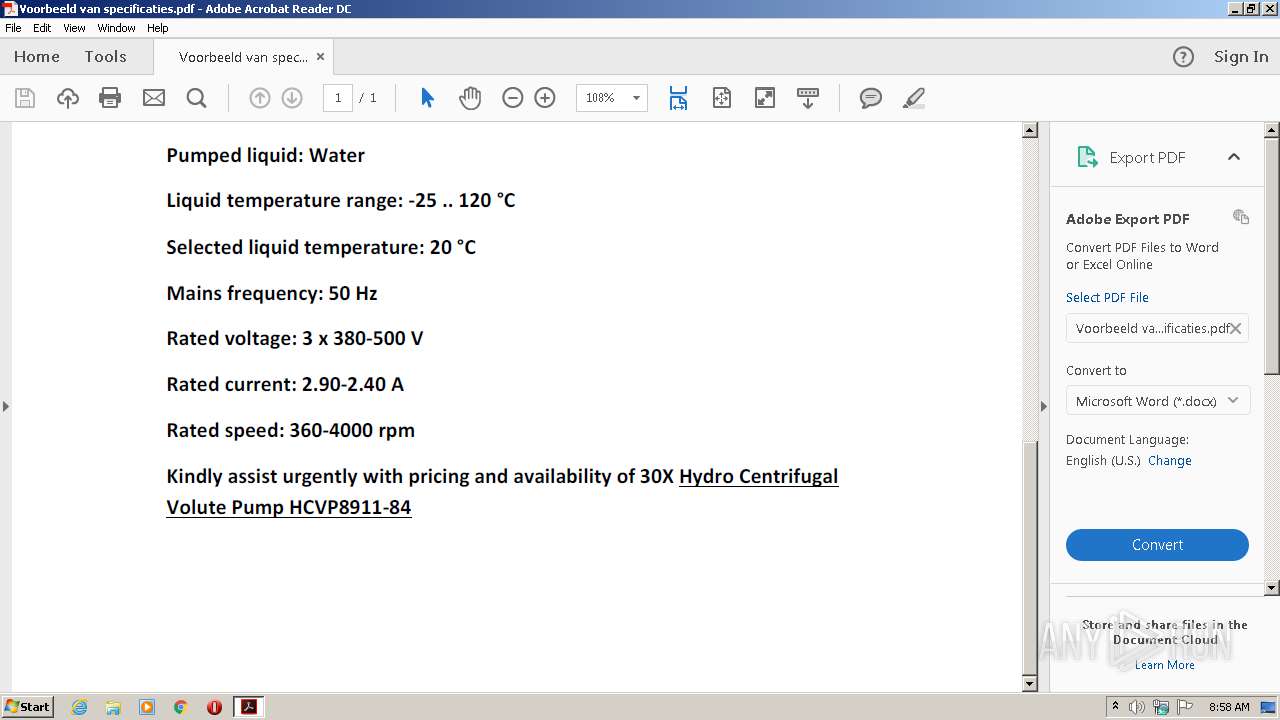
Task: Open Chrome from the taskbar
Action: click(180, 707)
